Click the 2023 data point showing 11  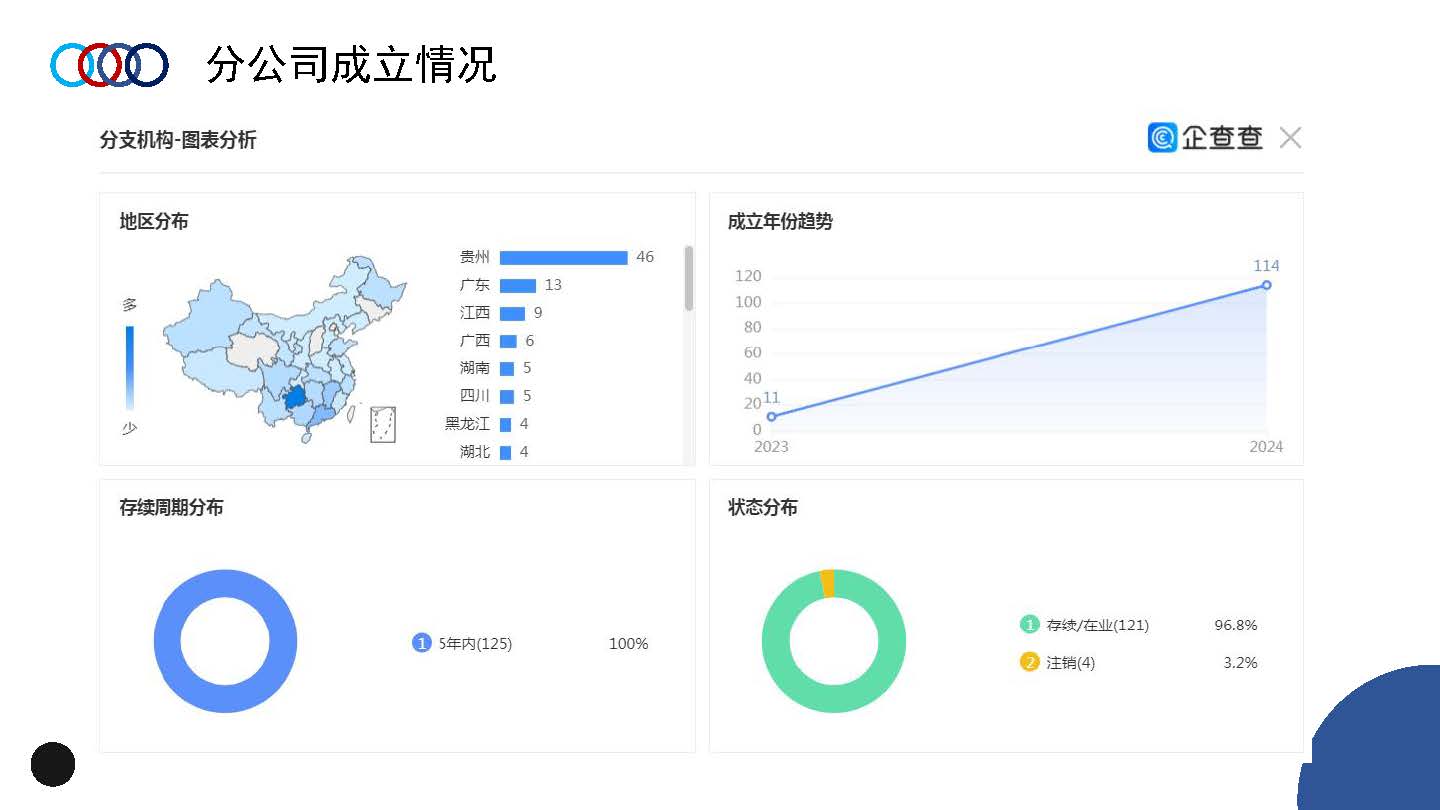click(x=771, y=416)
